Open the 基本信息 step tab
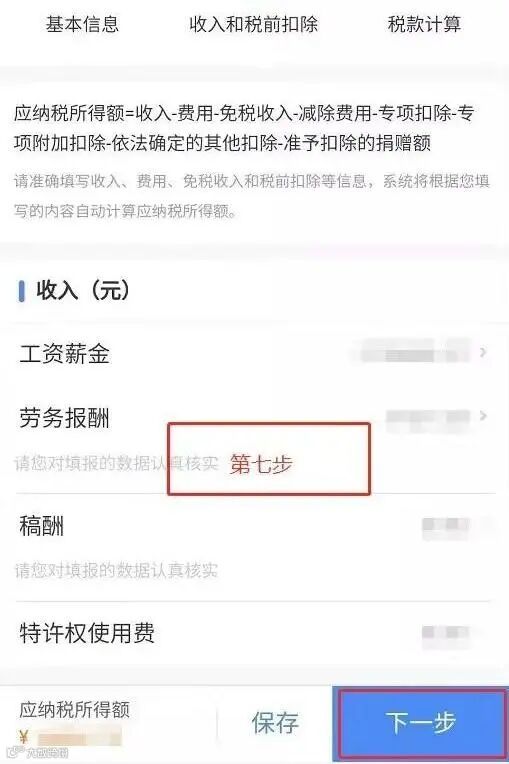Screen dimensions: 509x764 tap(82, 24)
